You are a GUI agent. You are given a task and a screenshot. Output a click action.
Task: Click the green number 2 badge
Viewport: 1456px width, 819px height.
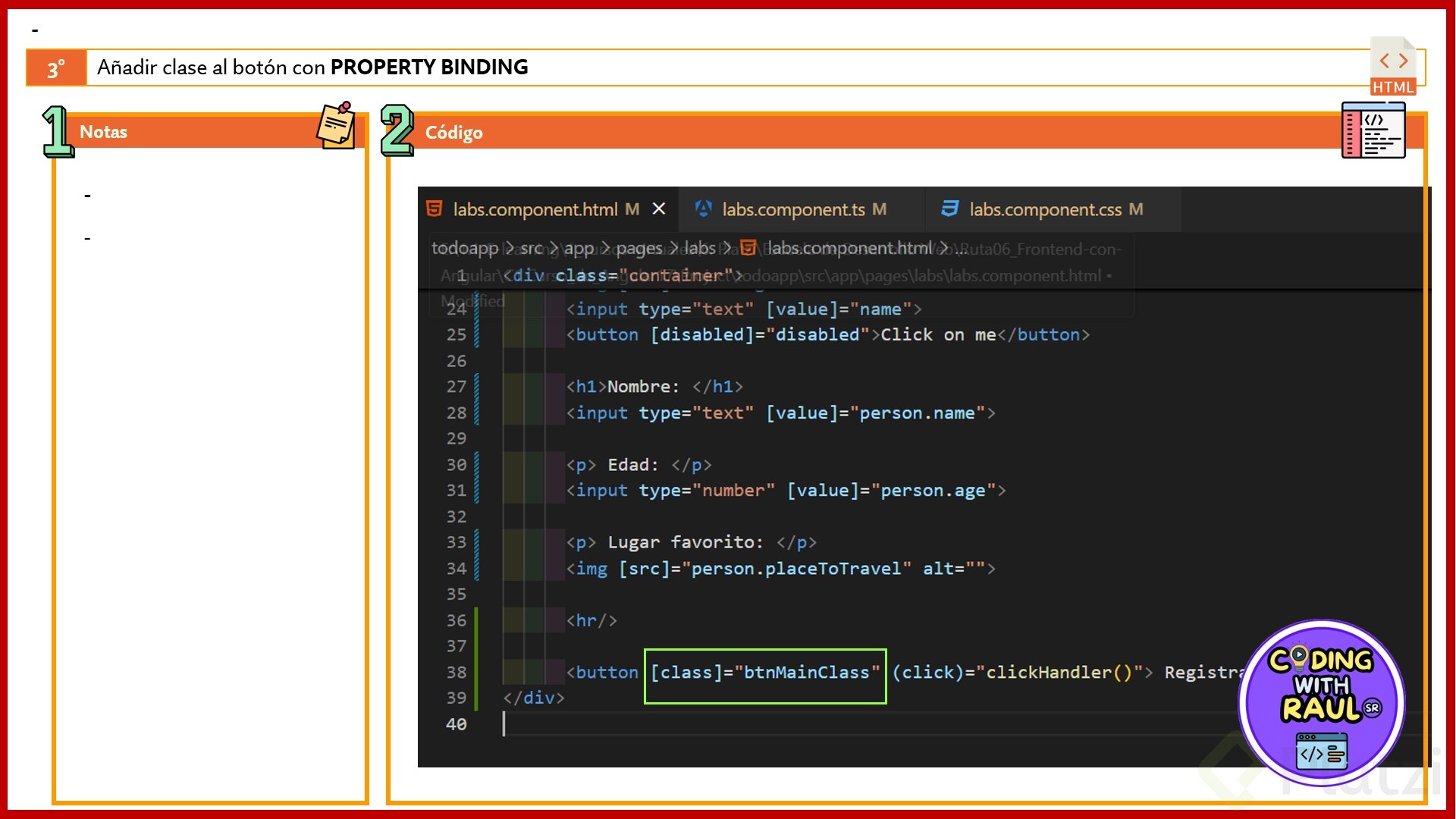click(397, 130)
